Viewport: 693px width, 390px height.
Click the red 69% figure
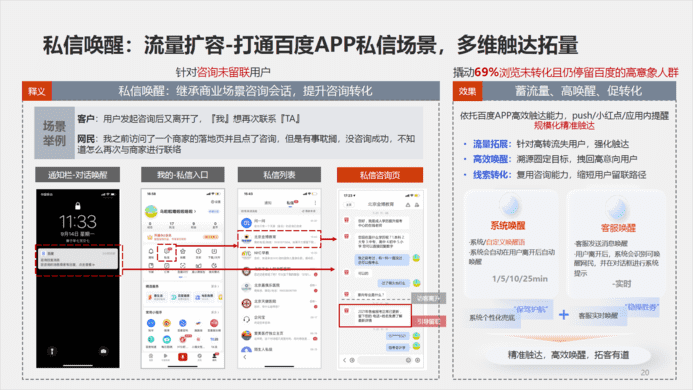[486, 72]
